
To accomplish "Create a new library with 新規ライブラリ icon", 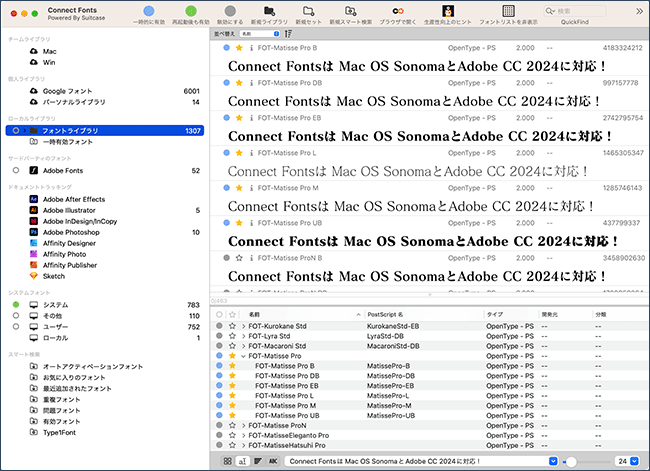I will [x=269, y=11].
